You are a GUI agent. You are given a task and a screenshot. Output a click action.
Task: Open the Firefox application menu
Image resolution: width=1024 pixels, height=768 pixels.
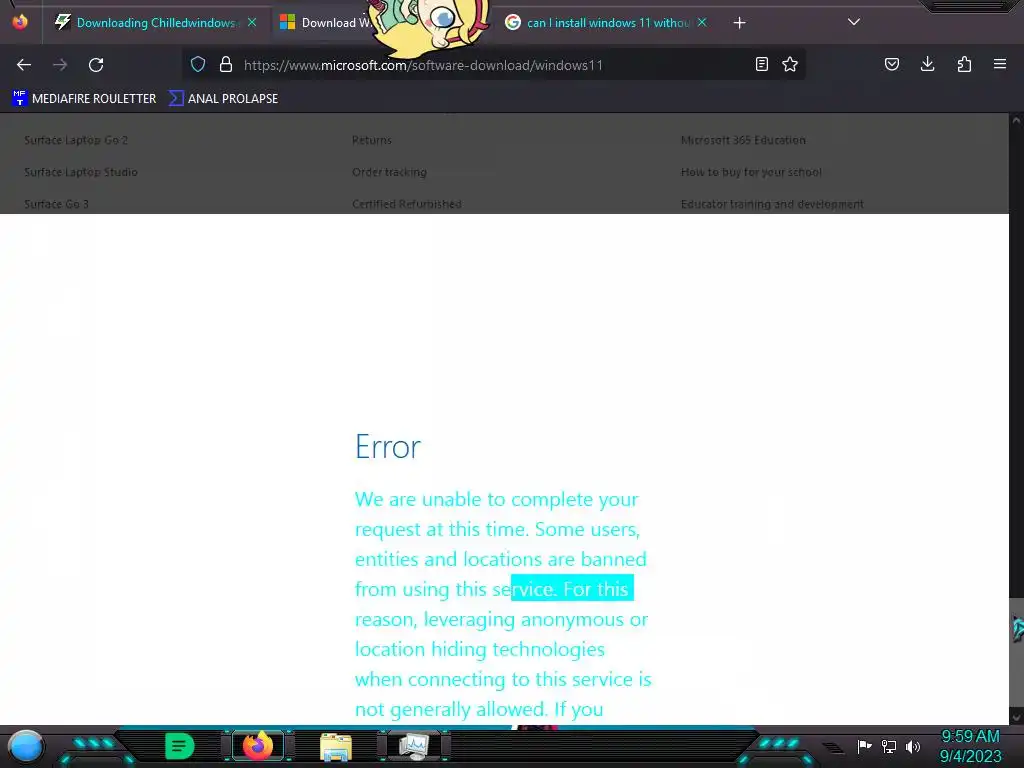(x=1000, y=64)
